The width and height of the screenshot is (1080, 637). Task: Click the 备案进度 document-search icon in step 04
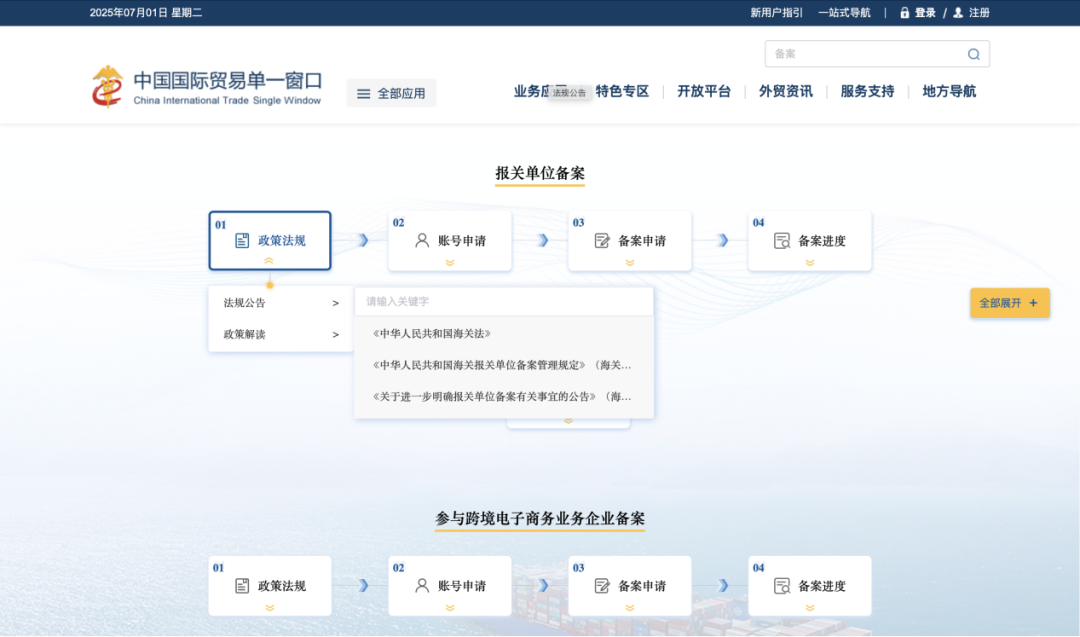click(781, 240)
